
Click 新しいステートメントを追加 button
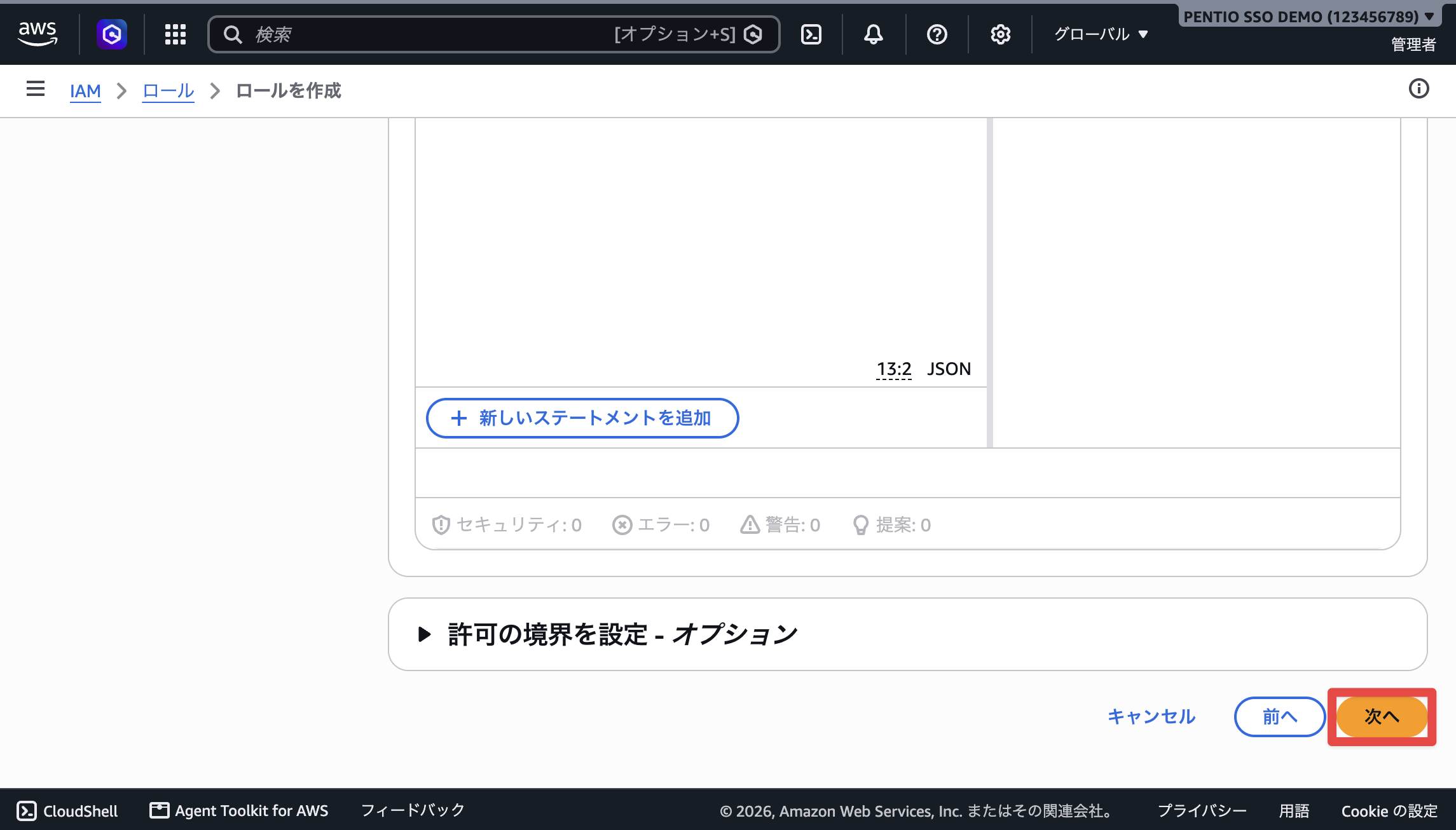pos(582,418)
